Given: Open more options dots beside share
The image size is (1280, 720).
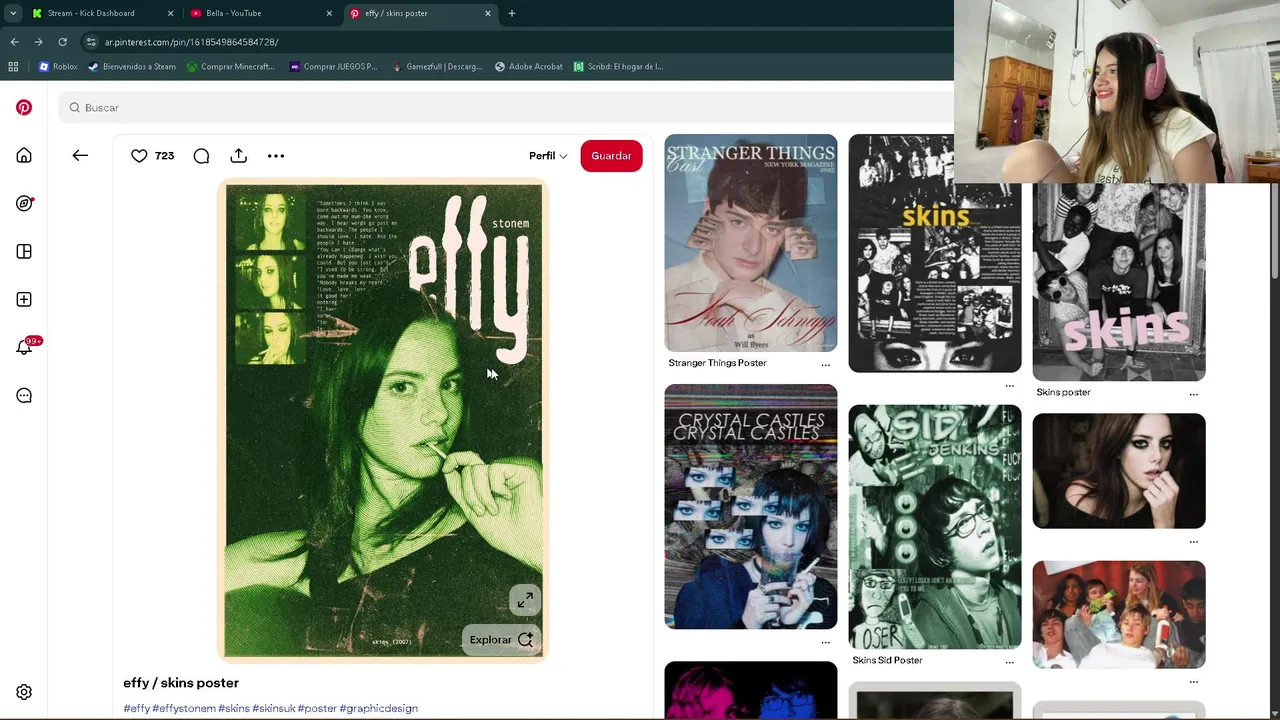Looking at the screenshot, I should 276,155.
